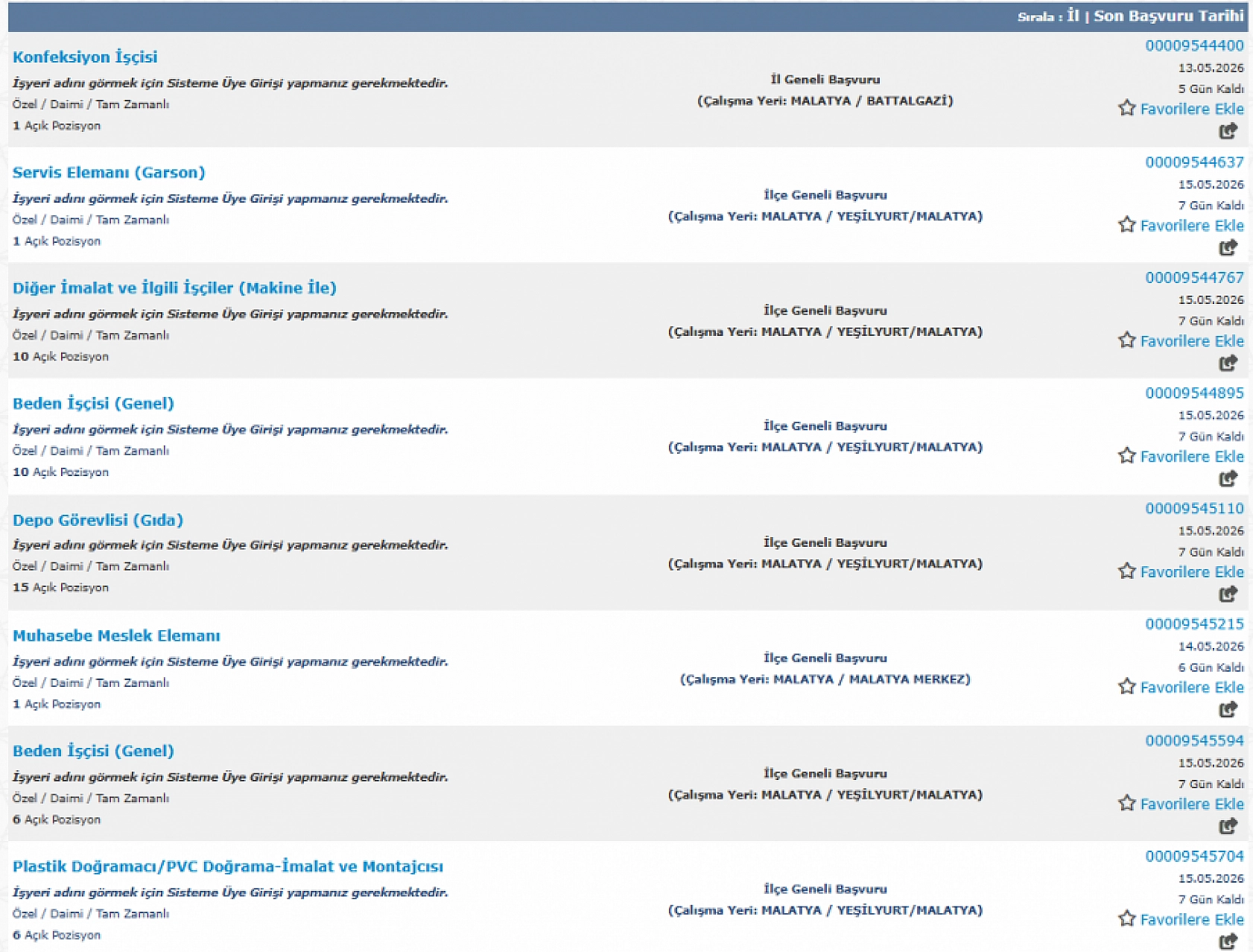Sort listings by İl
Viewport: 1253px width, 952px height.
tap(1073, 16)
